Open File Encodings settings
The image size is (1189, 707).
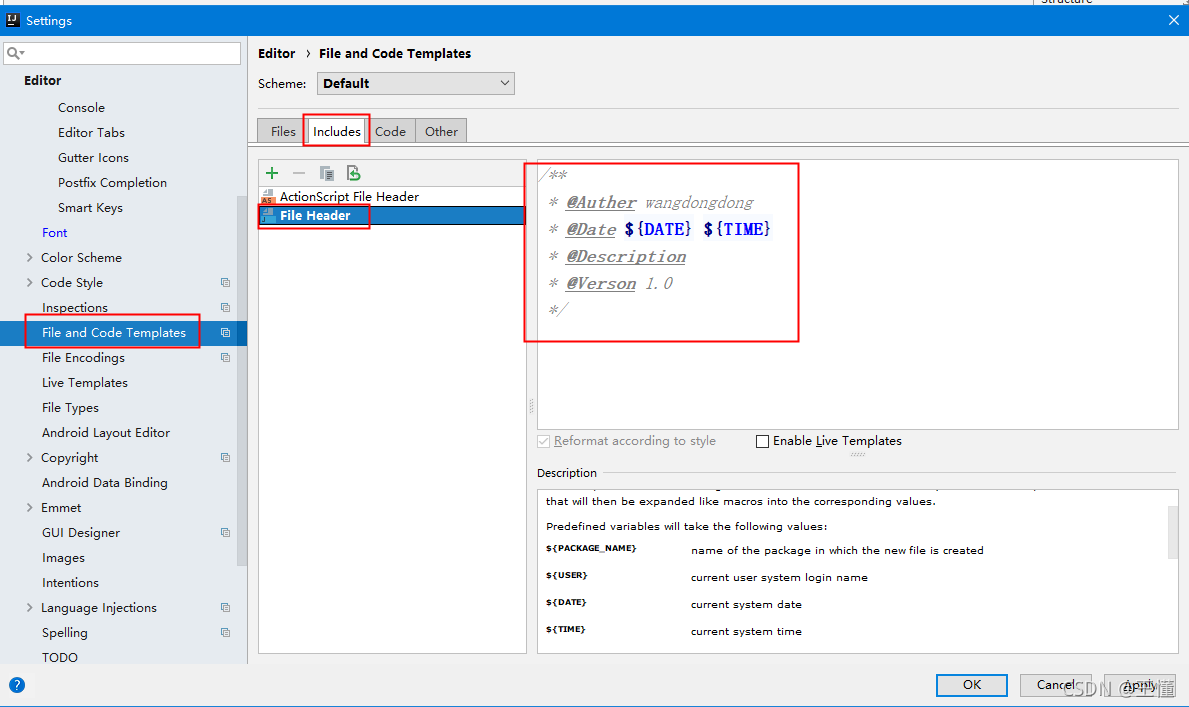83,358
